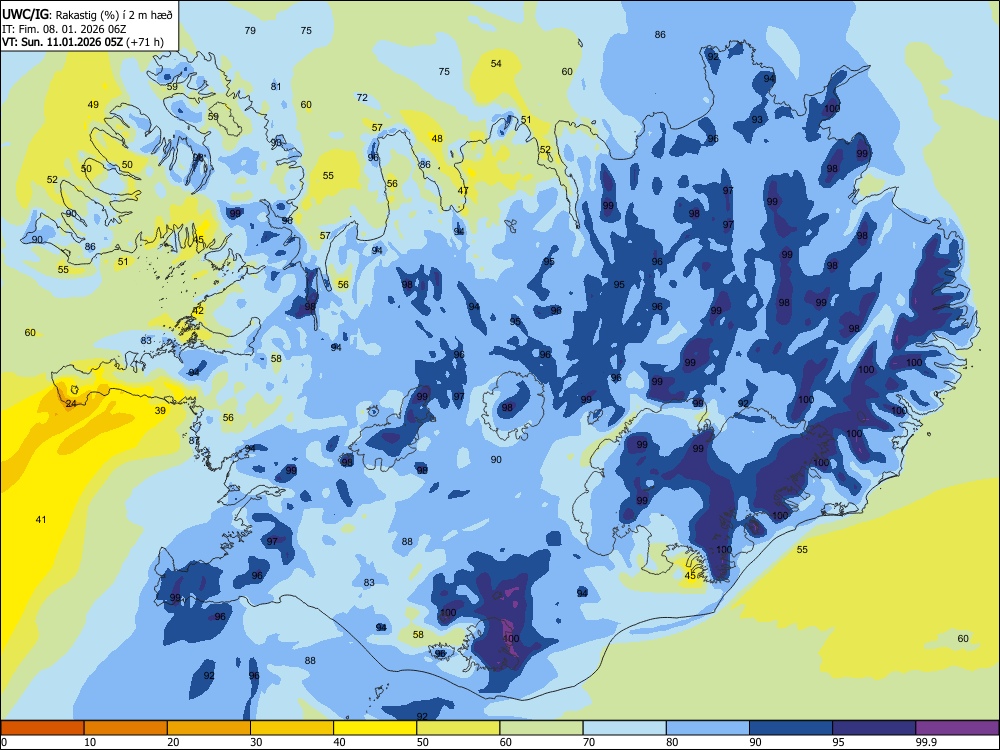
Task: Select the orange 10–20 legend color block
Action: (126, 728)
